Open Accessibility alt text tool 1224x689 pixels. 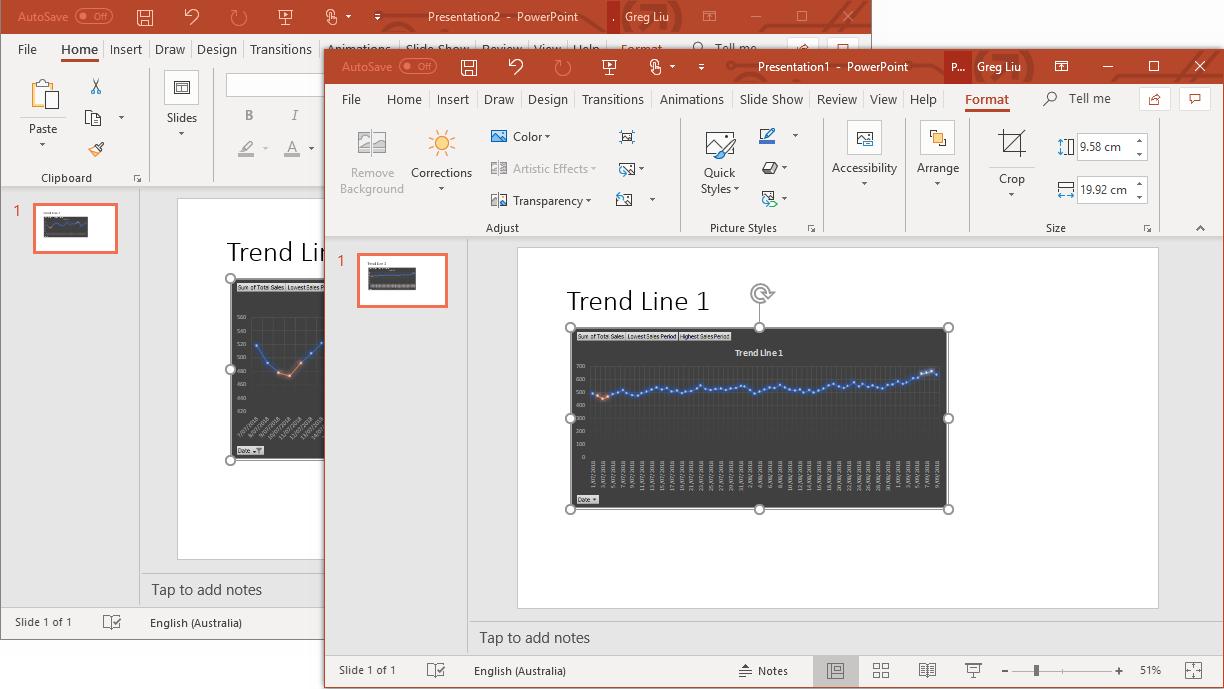(864, 153)
